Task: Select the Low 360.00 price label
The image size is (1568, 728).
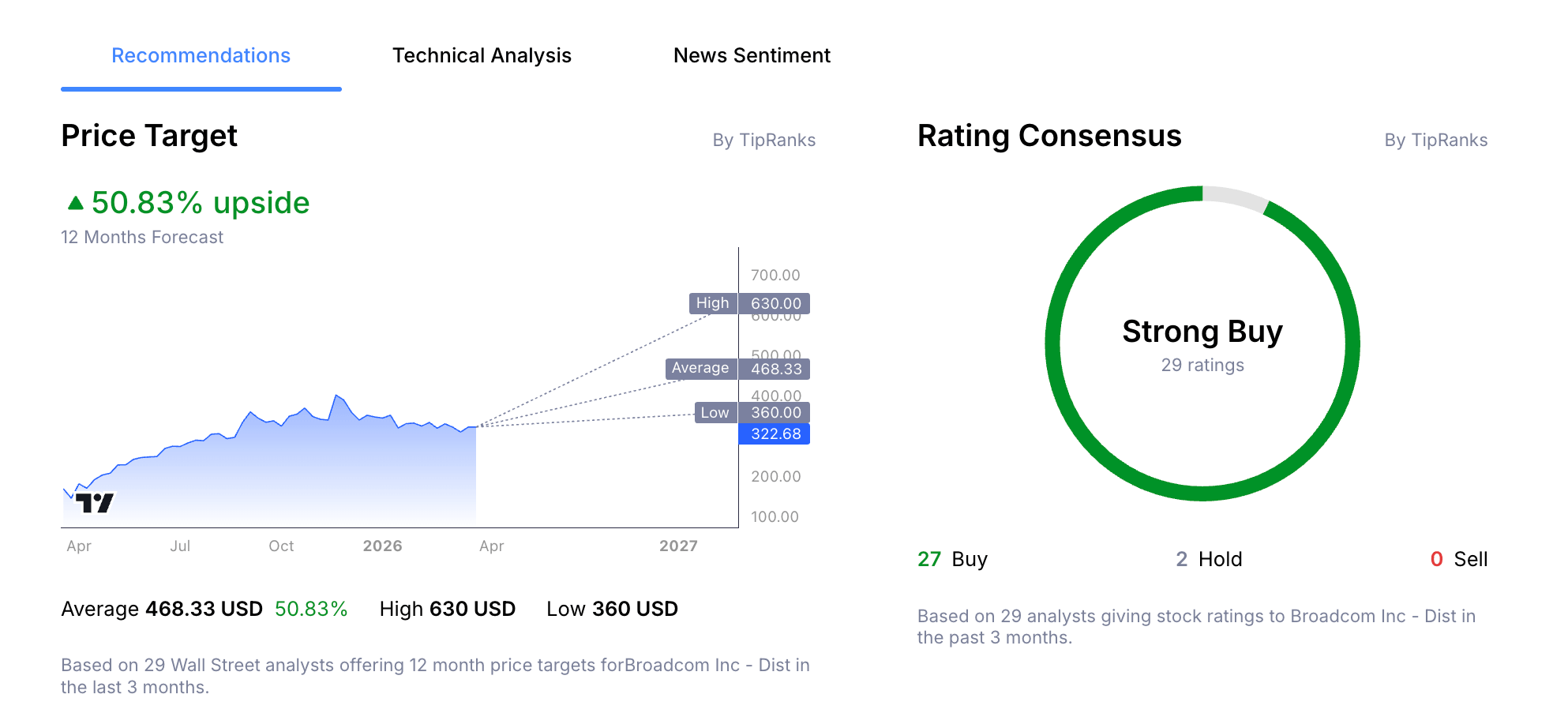Action: (x=752, y=412)
